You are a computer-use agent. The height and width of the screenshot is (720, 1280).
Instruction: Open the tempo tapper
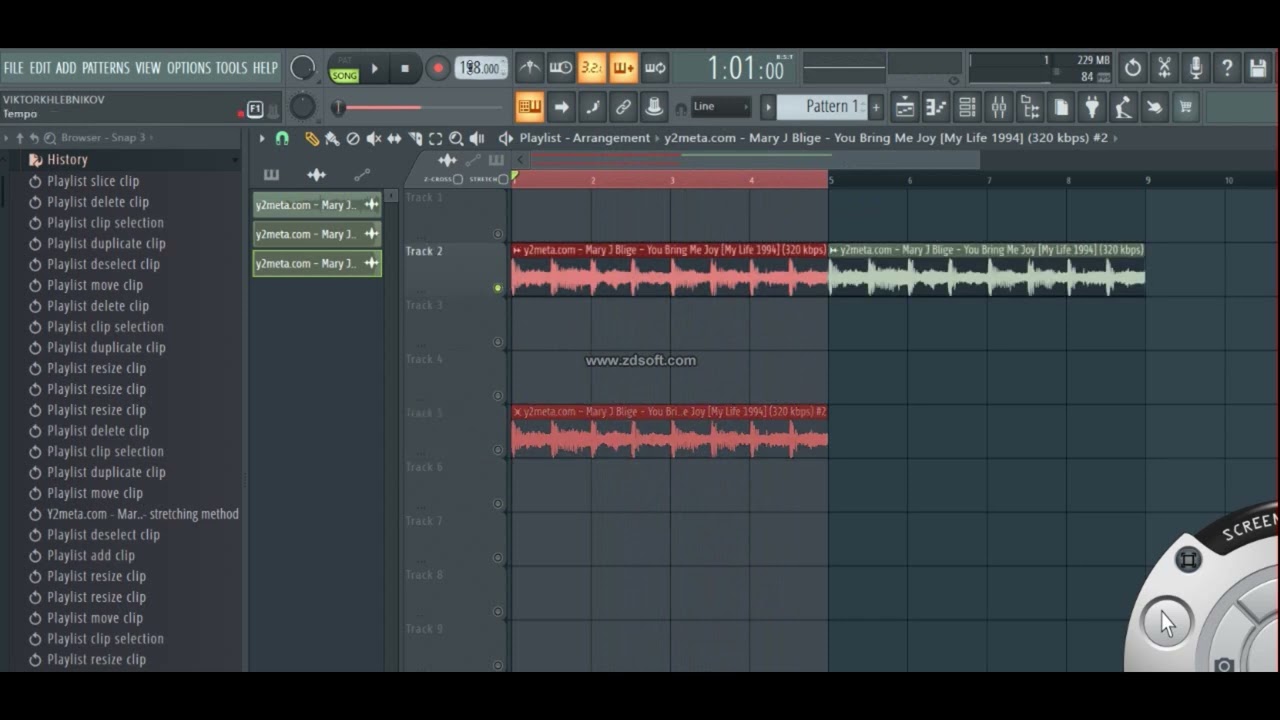click(x=1123, y=106)
